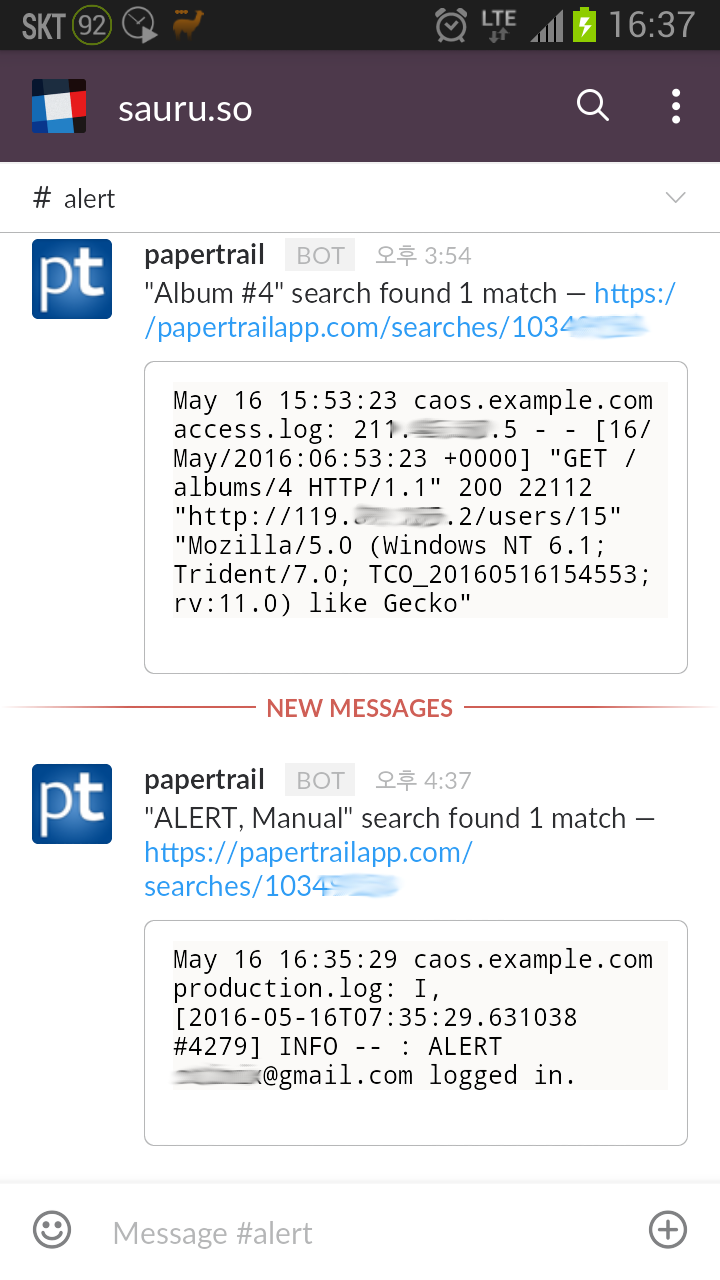Open the sauru.so team name header

tap(185, 108)
